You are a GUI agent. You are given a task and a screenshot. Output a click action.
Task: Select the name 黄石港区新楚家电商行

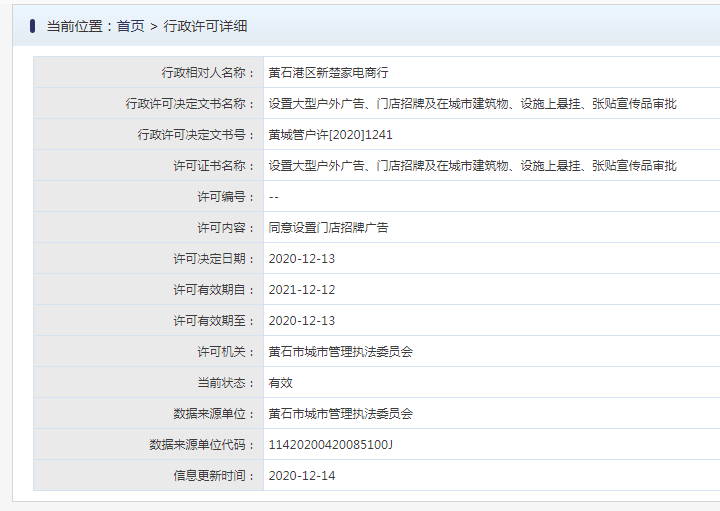click(328, 73)
